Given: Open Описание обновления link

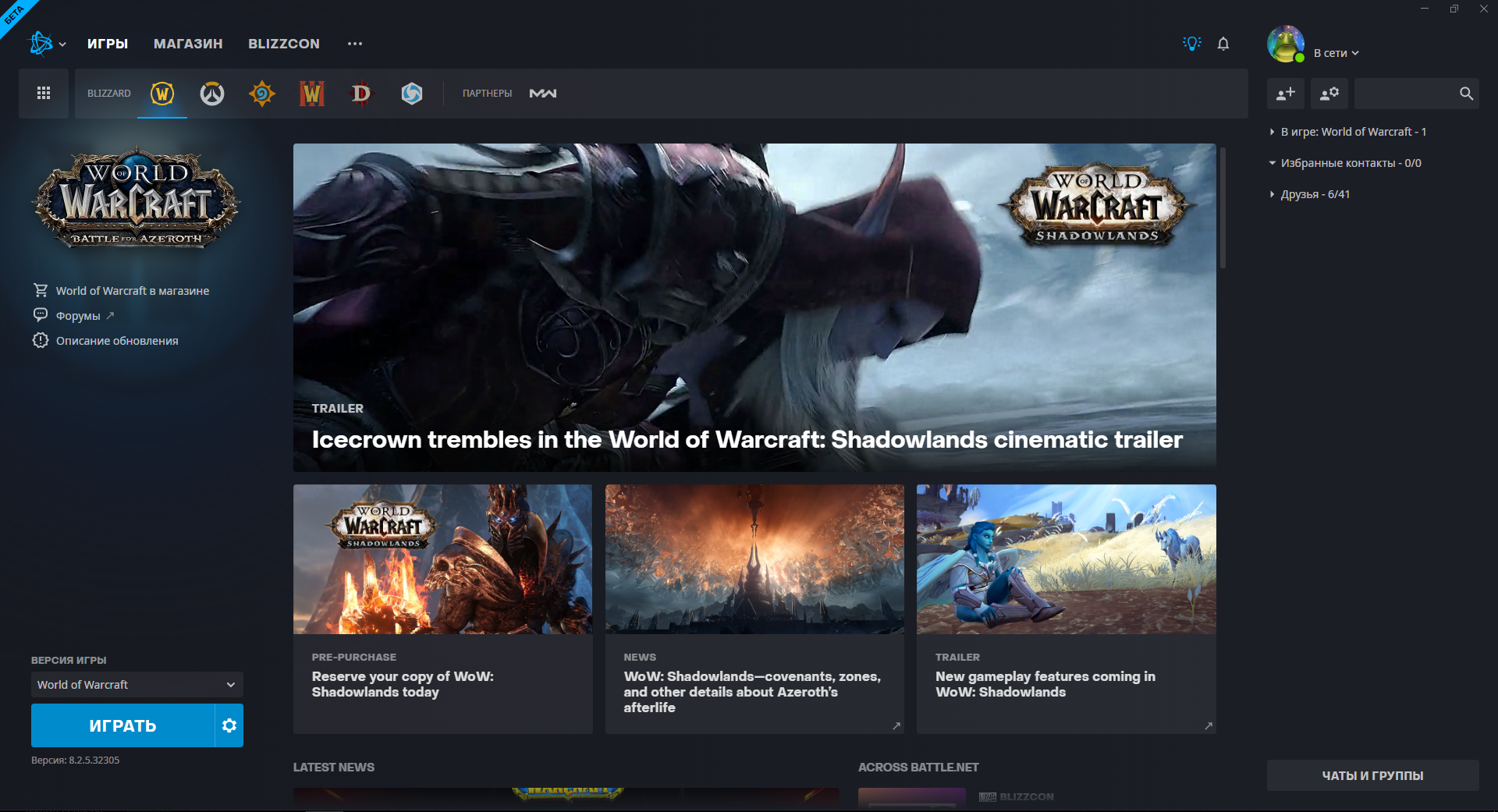Looking at the screenshot, I should pos(117,341).
